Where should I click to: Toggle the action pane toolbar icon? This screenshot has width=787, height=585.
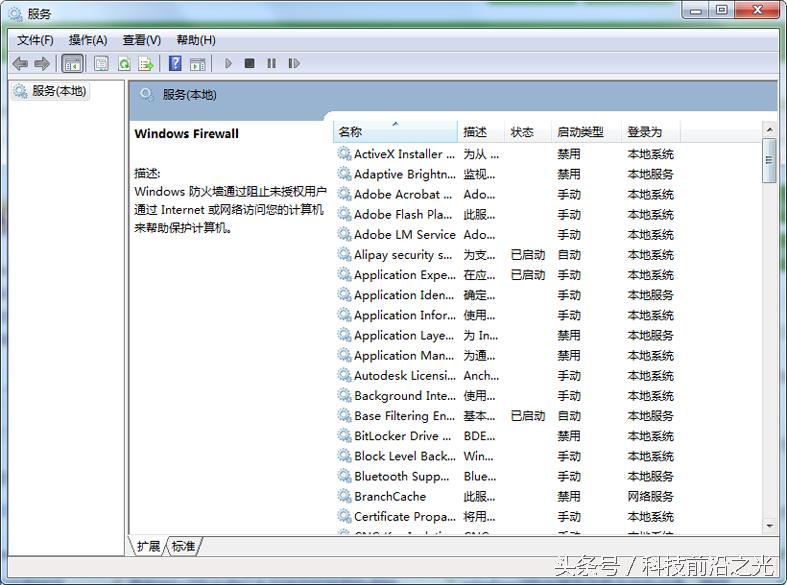coord(197,64)
